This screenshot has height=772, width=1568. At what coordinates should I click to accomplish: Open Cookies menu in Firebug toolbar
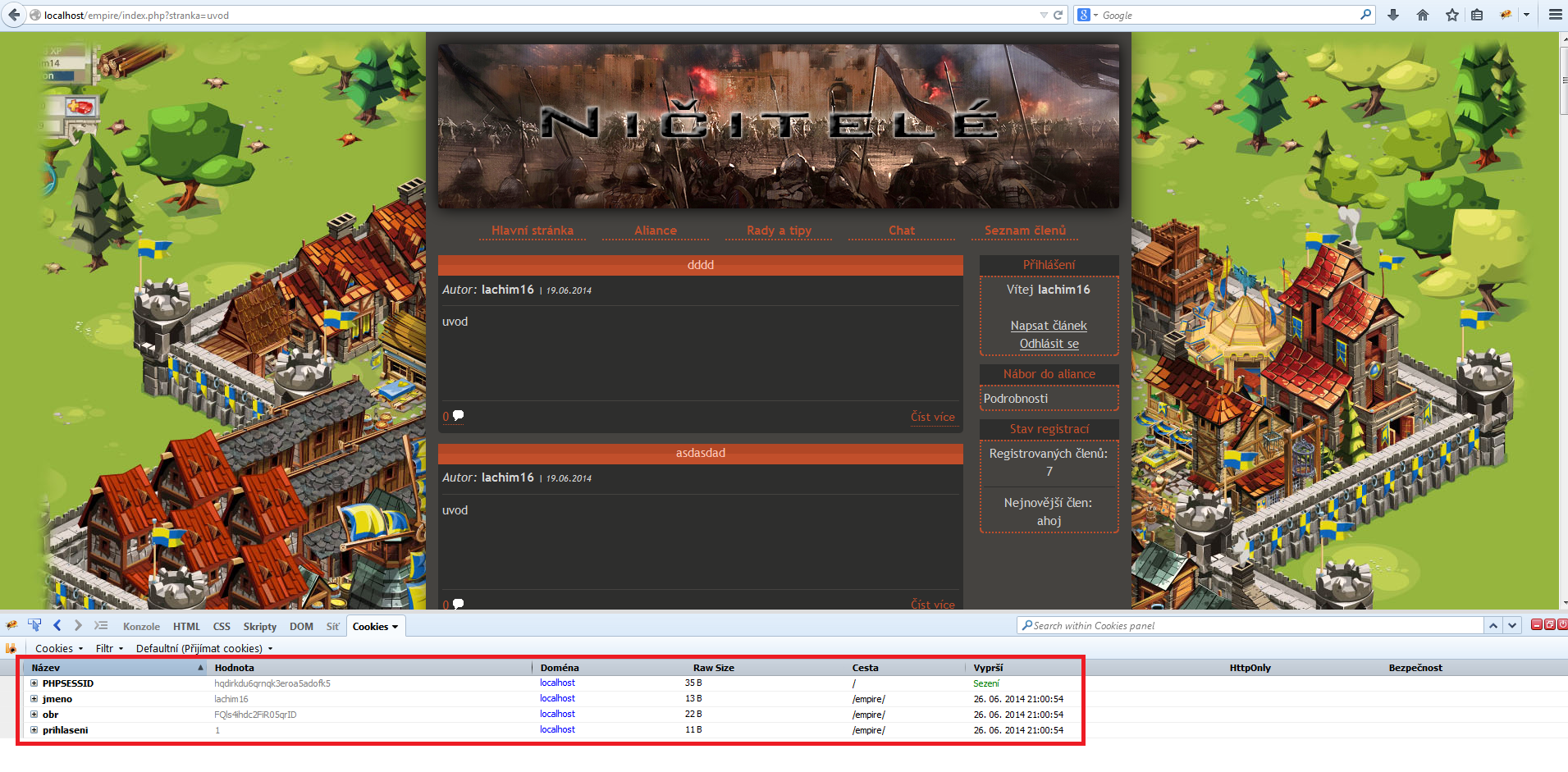point(59,648)
